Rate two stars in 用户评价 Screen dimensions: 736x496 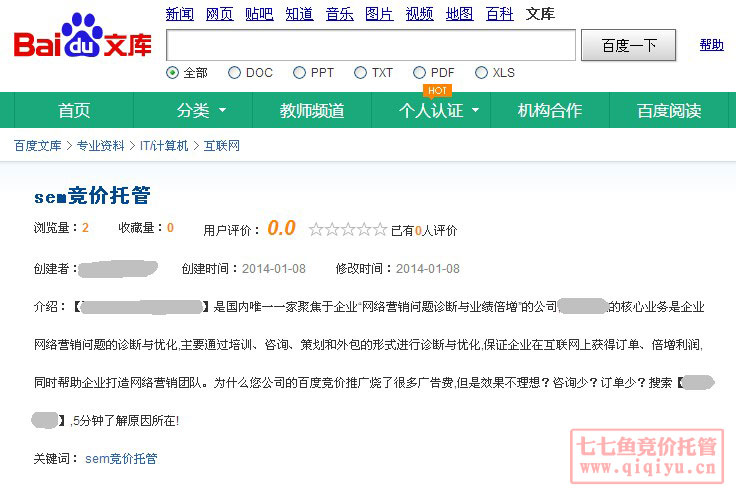coord(332,229)
